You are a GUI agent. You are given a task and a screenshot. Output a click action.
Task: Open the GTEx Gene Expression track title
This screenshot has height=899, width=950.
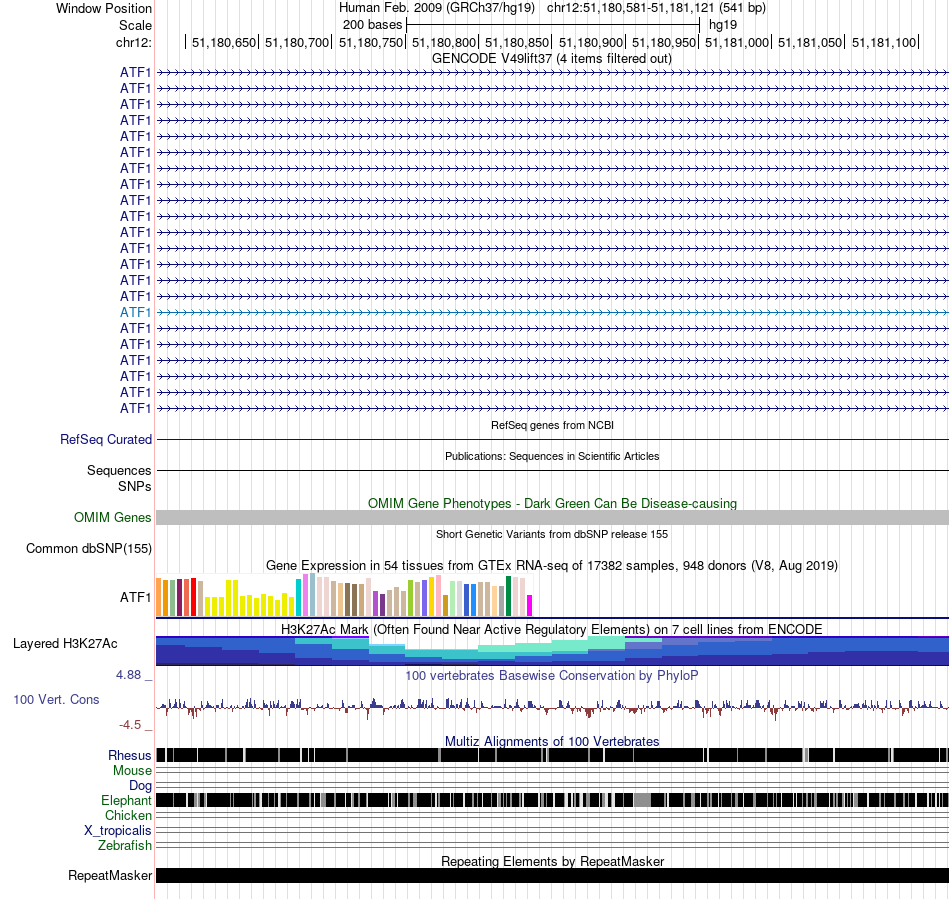[x=551, y=566]
